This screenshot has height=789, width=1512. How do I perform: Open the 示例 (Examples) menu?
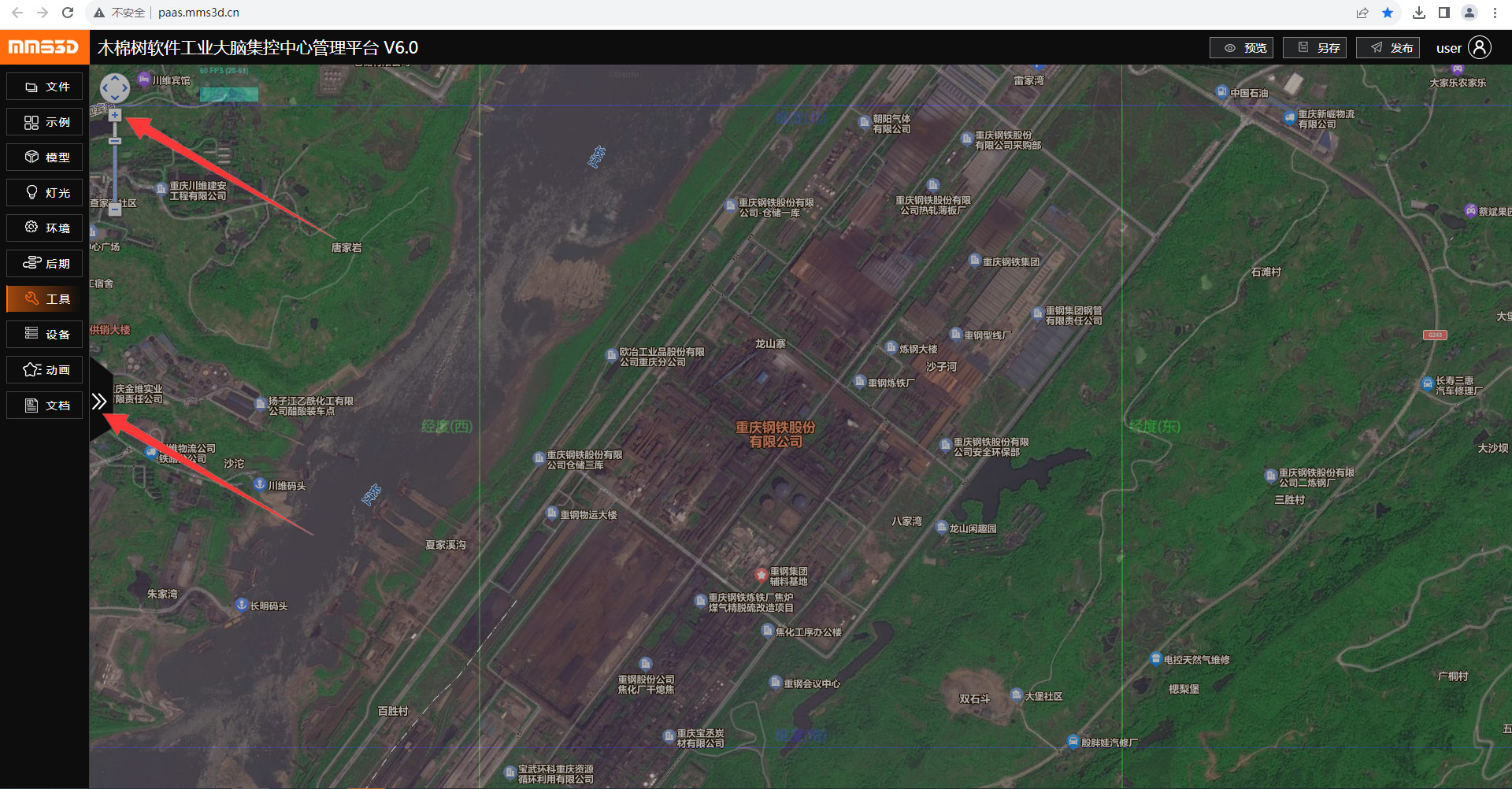pos(45,122)
